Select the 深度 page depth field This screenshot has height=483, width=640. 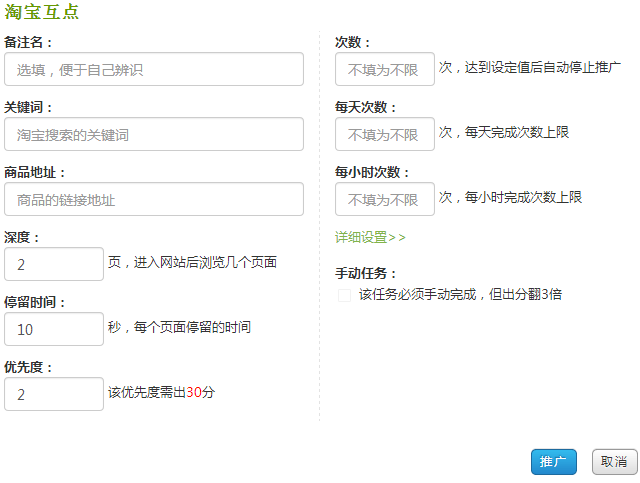point(54,264)
